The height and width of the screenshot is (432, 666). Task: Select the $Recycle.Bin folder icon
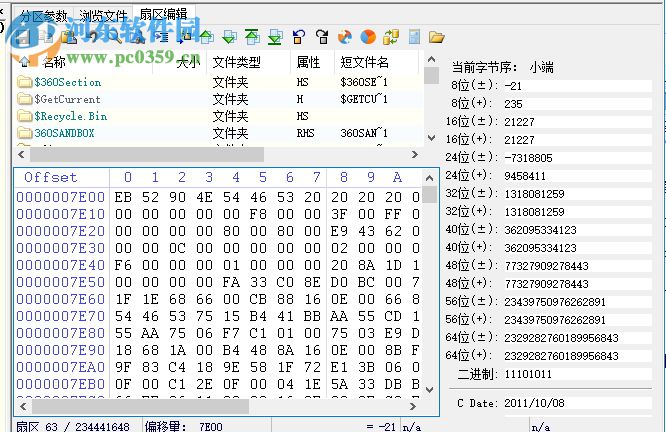[x=25, y=116]
